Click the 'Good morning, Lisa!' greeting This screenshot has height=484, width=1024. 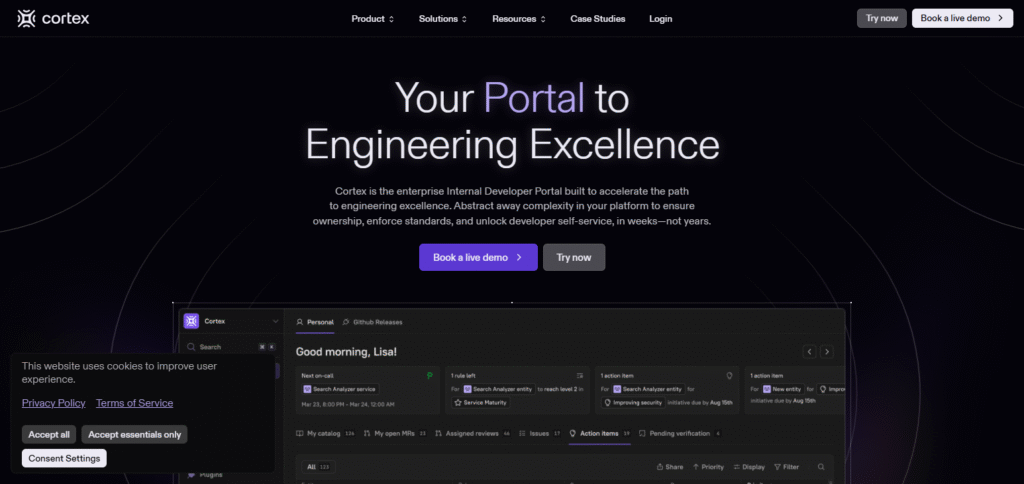(x=346, y=352)
